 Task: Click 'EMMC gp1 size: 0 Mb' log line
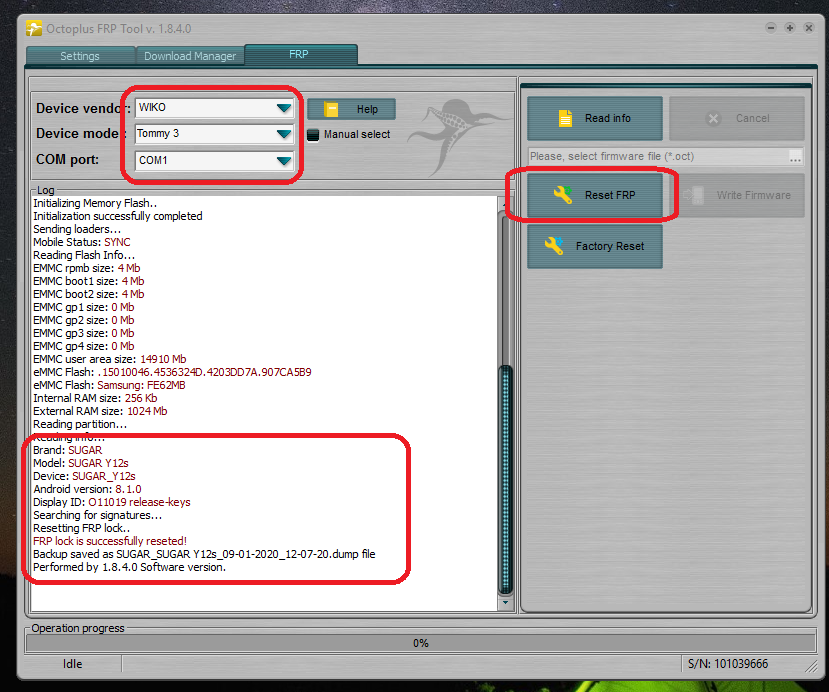(x=84, y=307)
